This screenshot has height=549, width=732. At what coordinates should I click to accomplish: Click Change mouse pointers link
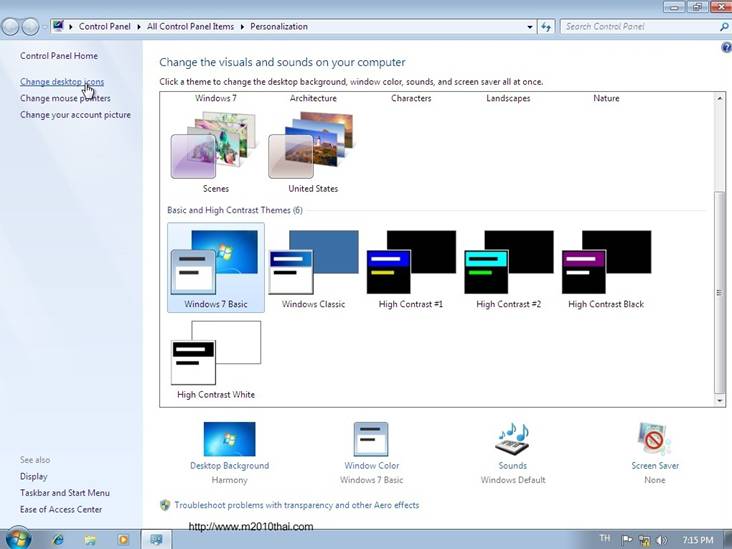click(65, 98)
